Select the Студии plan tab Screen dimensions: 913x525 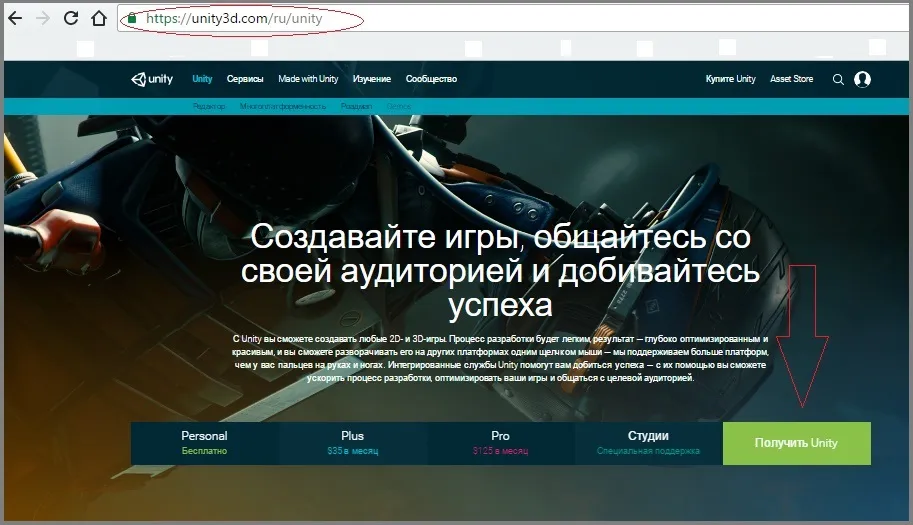(x=648, y=443)
